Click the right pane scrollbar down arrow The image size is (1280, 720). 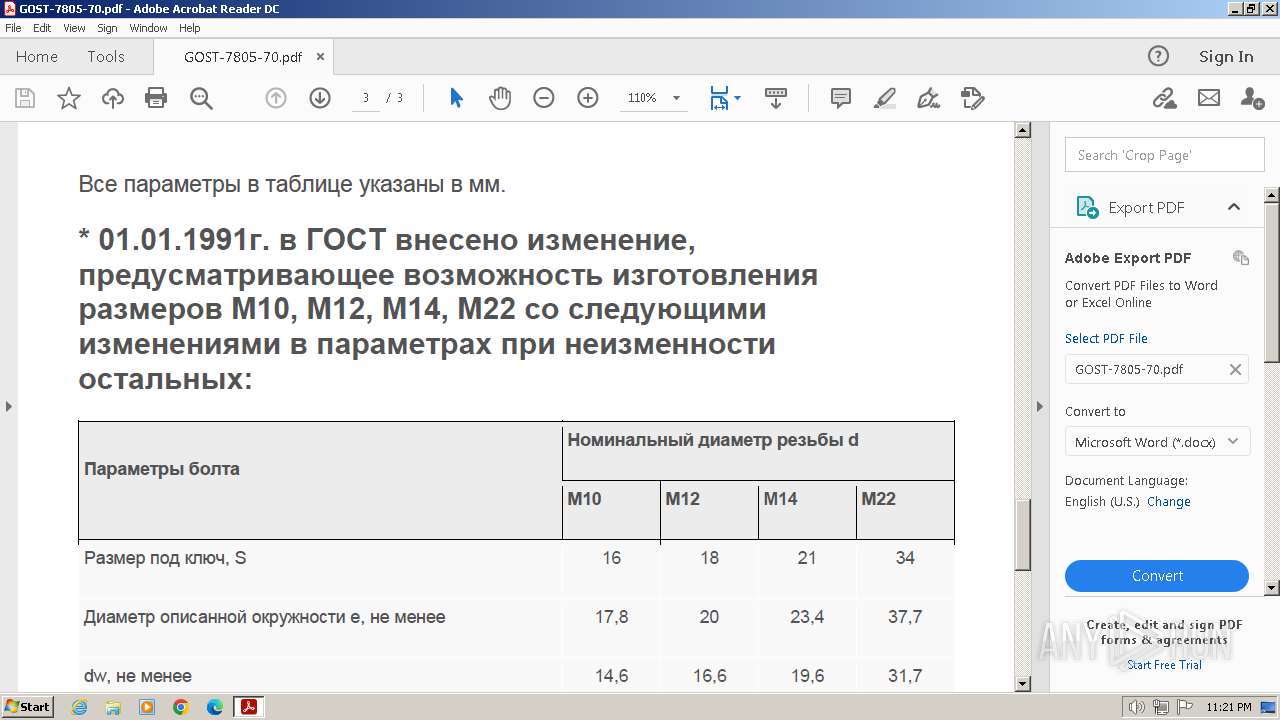pos(1272,588)
